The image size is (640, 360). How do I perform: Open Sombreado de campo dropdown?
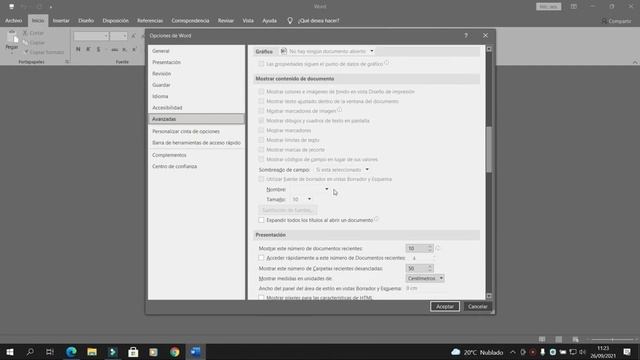click(367, 169)
